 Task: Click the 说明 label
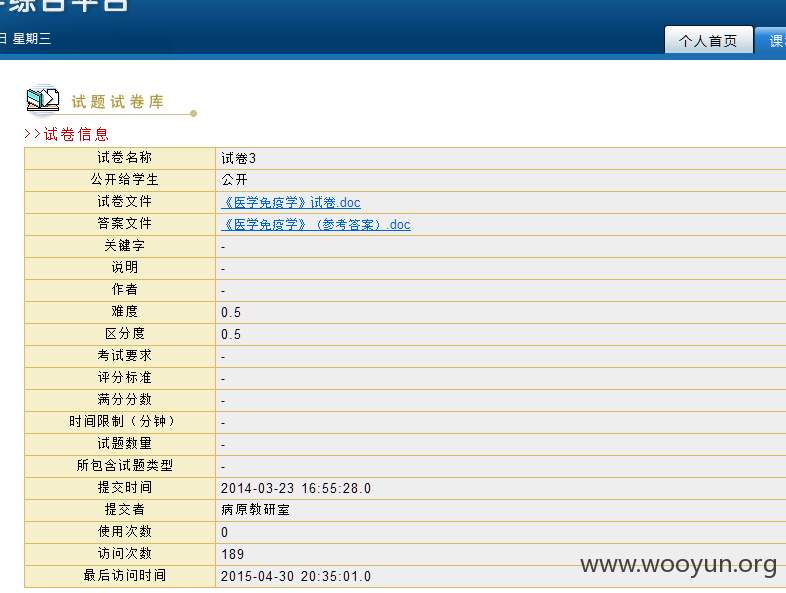(x=124, y=267)
